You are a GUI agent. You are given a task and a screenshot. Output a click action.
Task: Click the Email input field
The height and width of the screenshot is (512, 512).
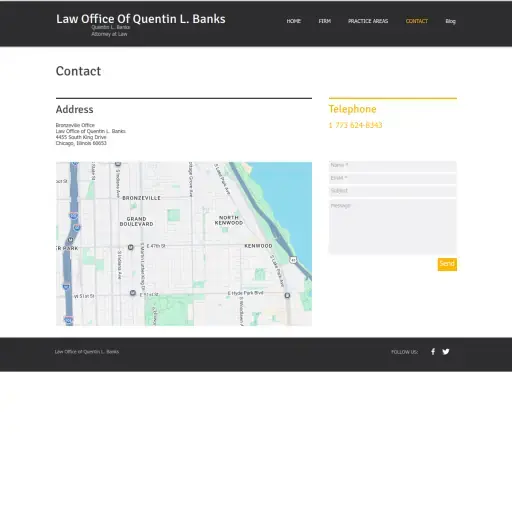(x=393, y=179)
